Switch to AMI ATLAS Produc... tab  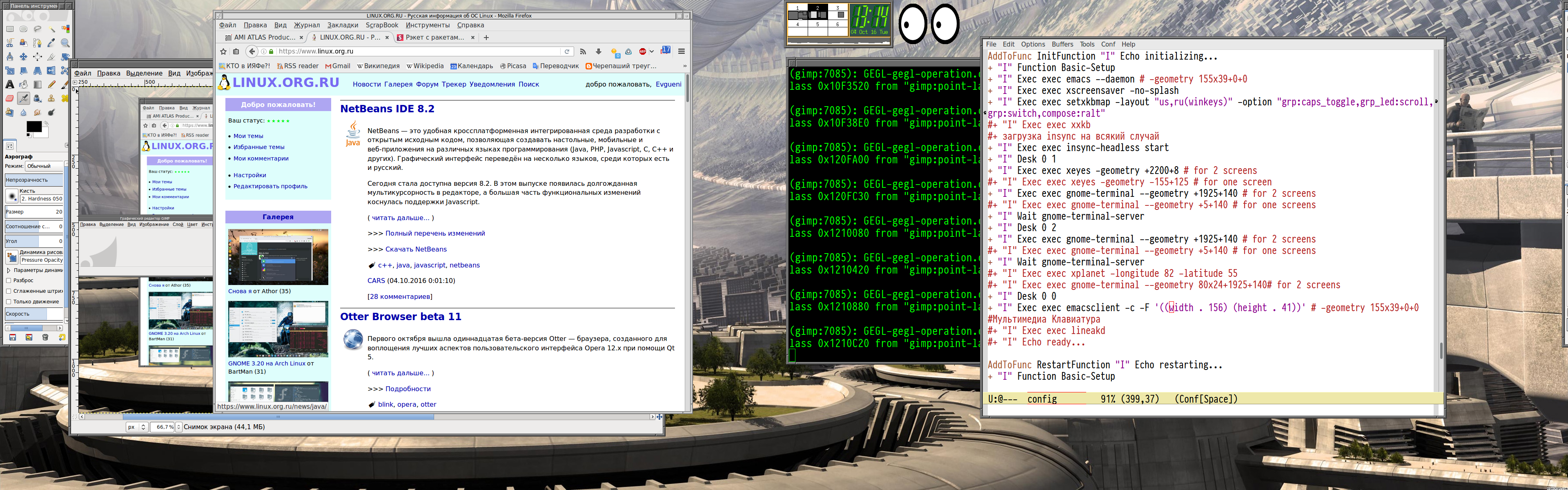263,38
